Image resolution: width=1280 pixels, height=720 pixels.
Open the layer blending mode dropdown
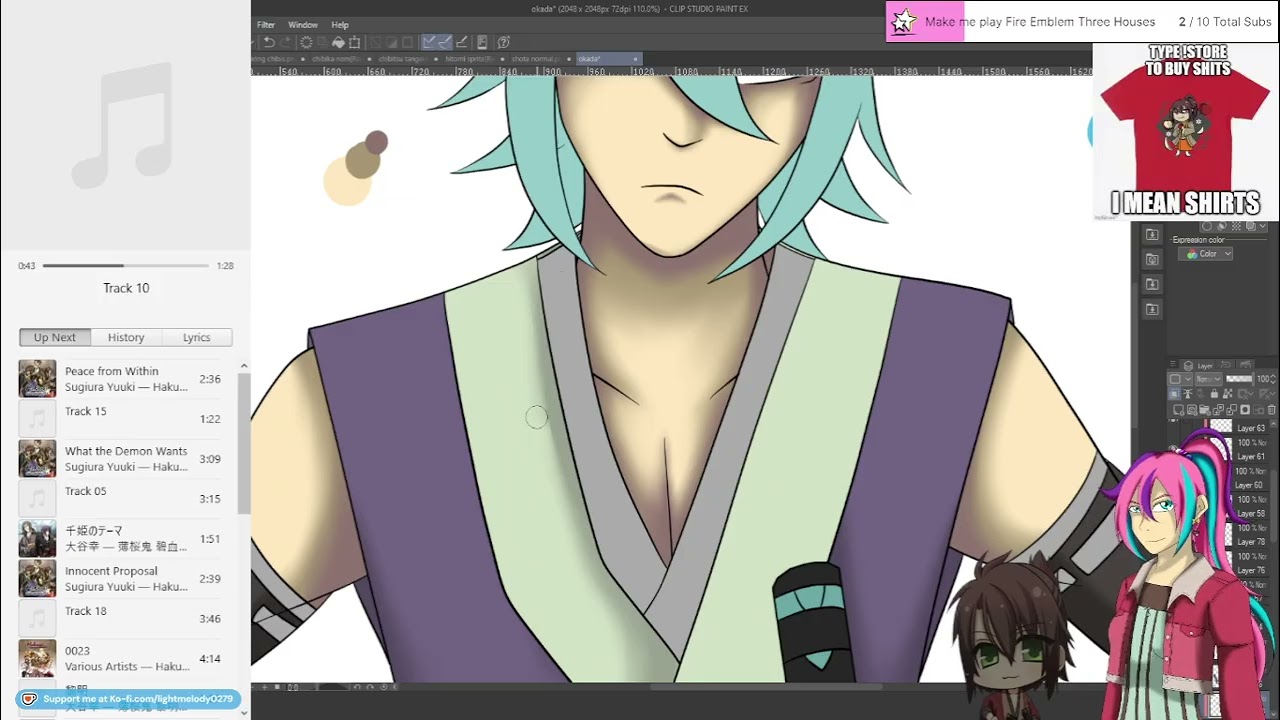(x=1208, y=379)
